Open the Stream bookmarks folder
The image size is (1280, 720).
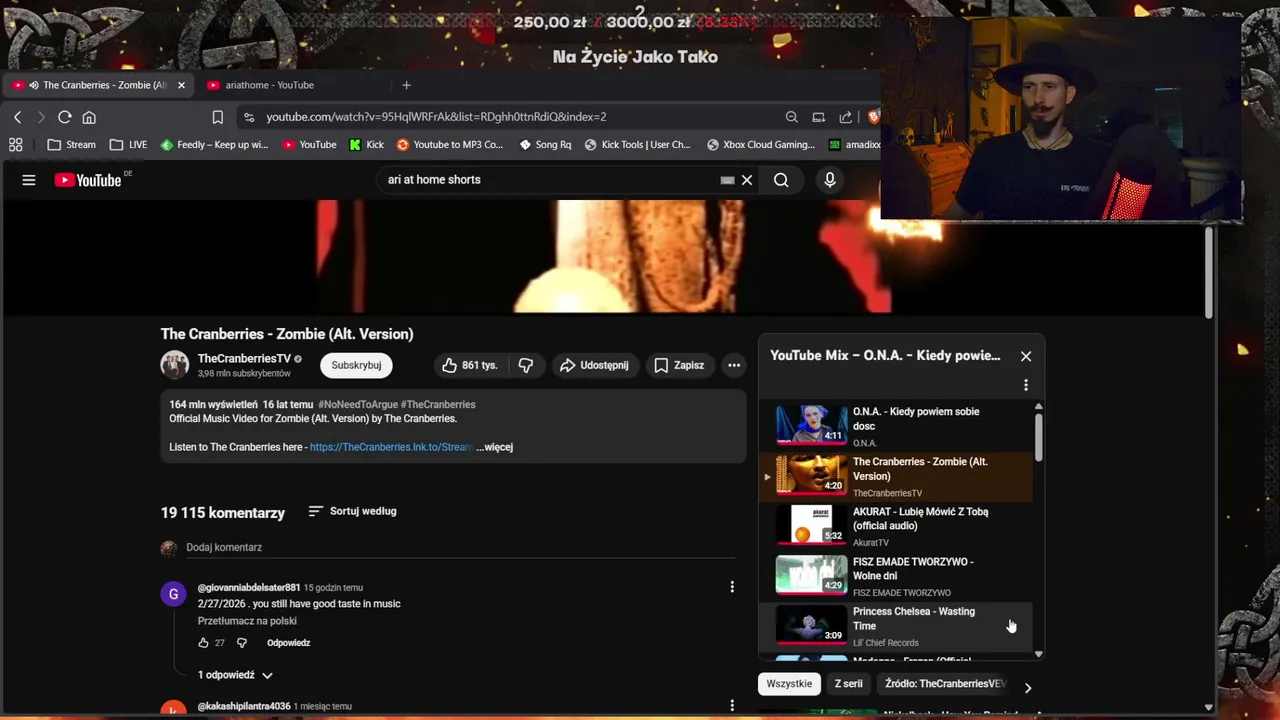(x=71, y=145)
